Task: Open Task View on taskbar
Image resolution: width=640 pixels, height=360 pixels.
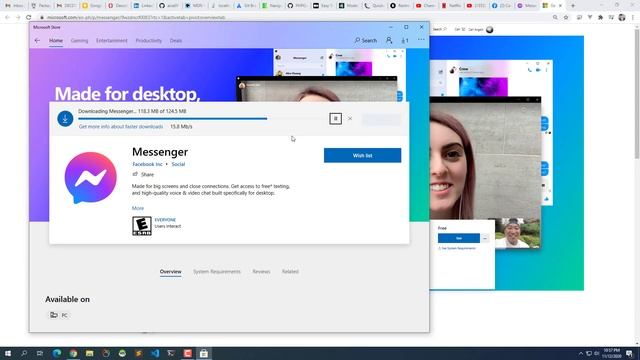Action: pyautogui.click(x=40, y=353)
